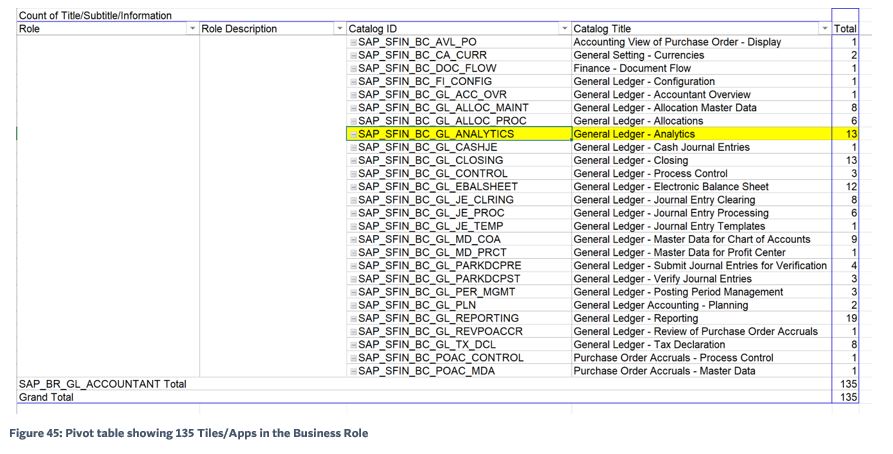Click 'Accounting View of Purchase Order - Display' cell
This screenshot has width=893, height=454.
coord(702,42)
